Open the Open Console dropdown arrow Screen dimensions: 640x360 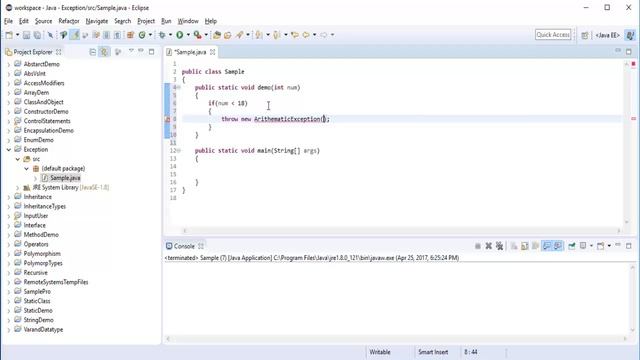point(609,246)
